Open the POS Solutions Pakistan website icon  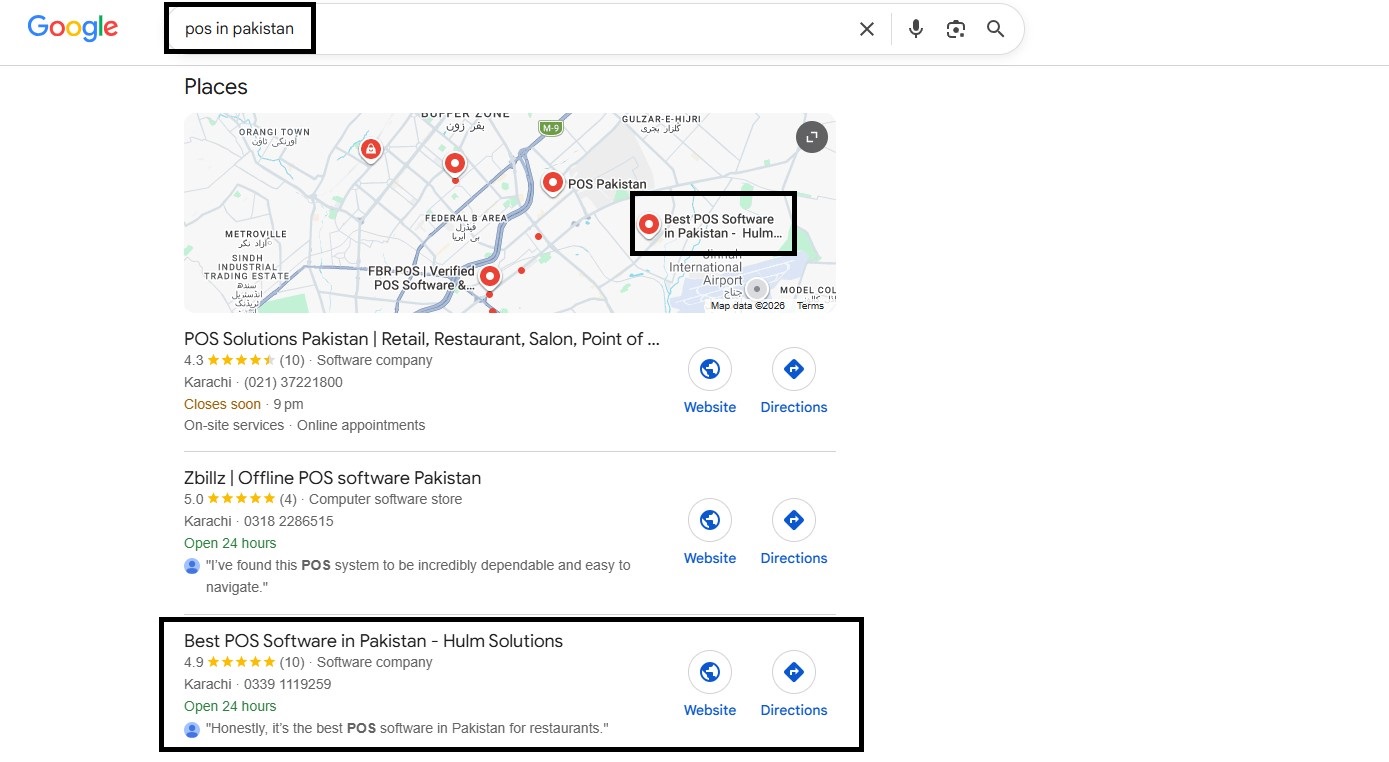pos(710,370)
